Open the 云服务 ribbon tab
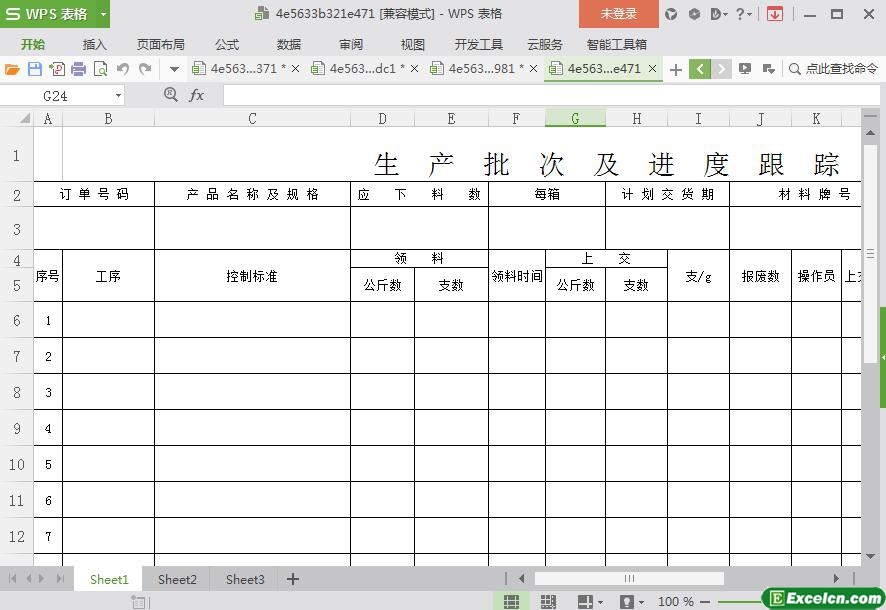886x610 pixels. [545, 45]
